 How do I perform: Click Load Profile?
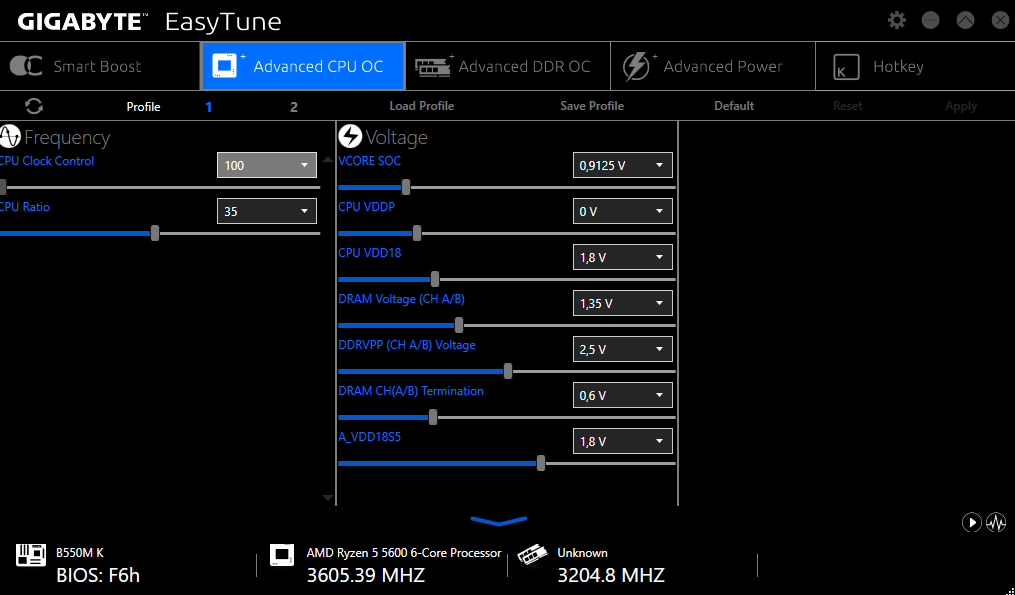click(x=421, y=106)
